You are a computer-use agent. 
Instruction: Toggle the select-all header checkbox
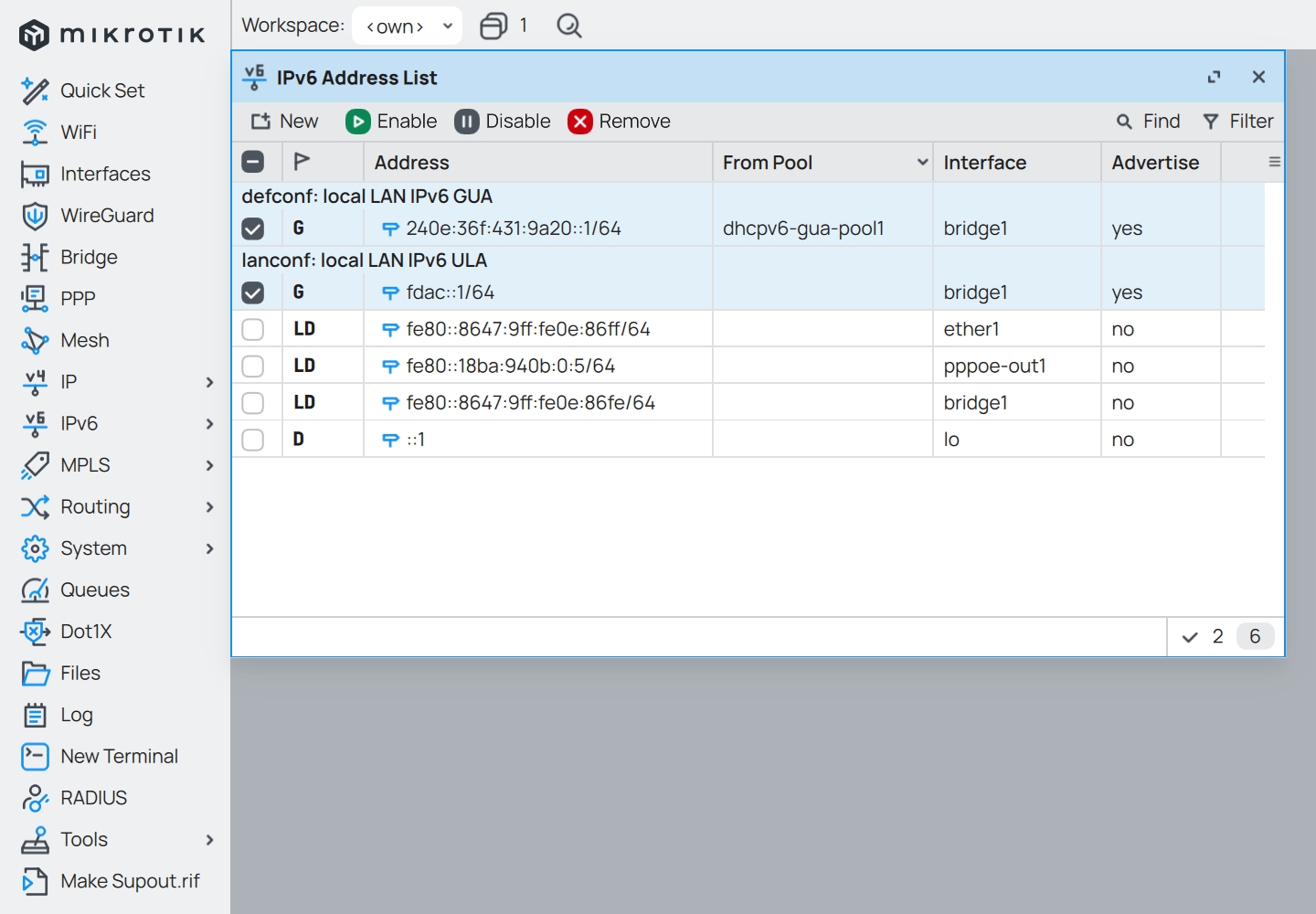253,162
